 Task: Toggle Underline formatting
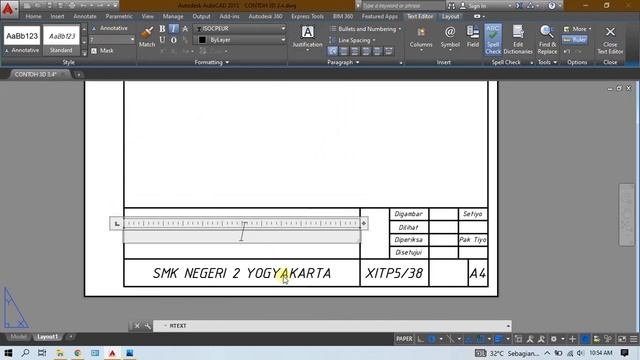coord(162,40)
